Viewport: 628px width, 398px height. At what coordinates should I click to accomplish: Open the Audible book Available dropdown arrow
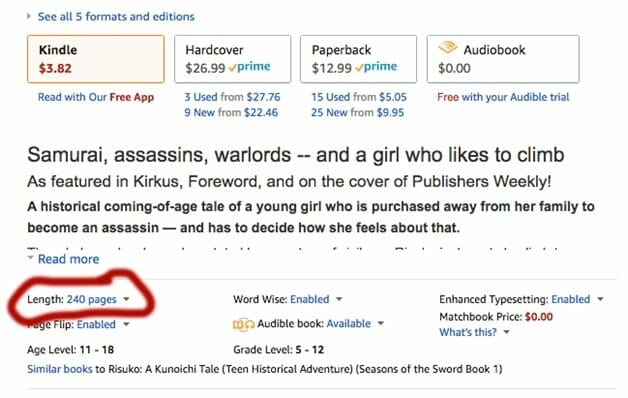pyautogui.click(x=381, y=323)
